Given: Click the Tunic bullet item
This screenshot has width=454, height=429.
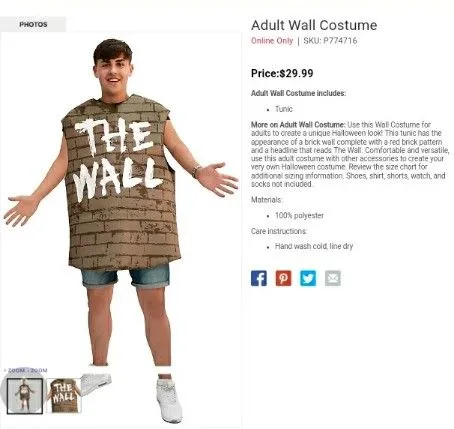Looking at the screenshot, I should tap(284, 109).
